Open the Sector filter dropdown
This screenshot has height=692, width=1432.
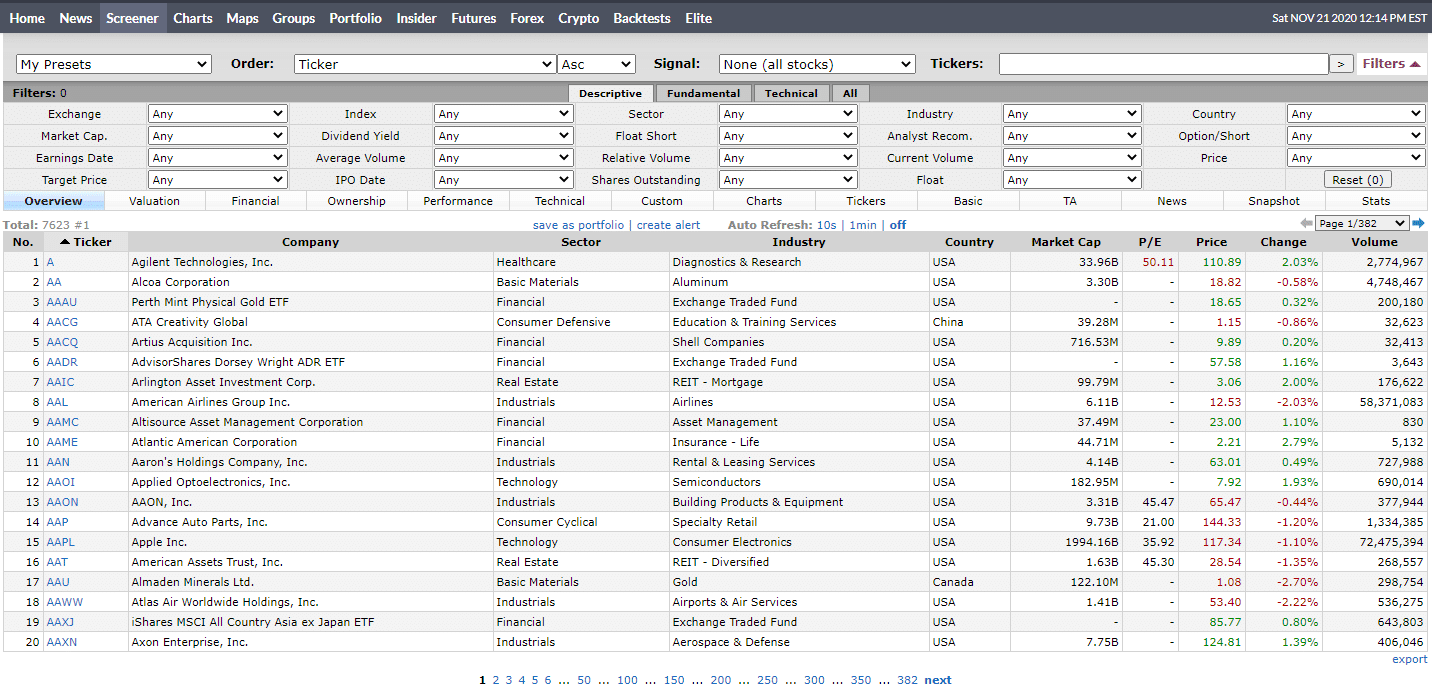(x=788, y=114)
